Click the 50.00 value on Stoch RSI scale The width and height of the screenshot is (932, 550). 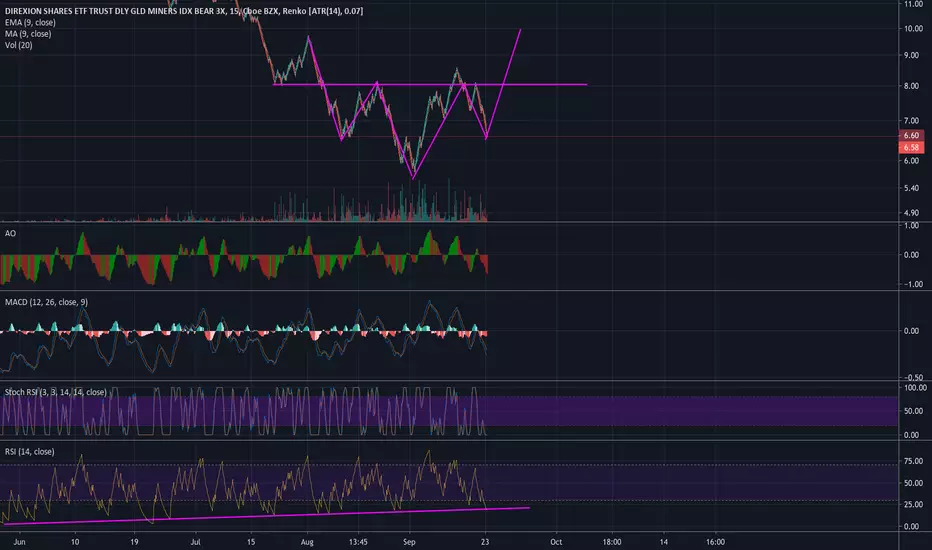(913, 411)
